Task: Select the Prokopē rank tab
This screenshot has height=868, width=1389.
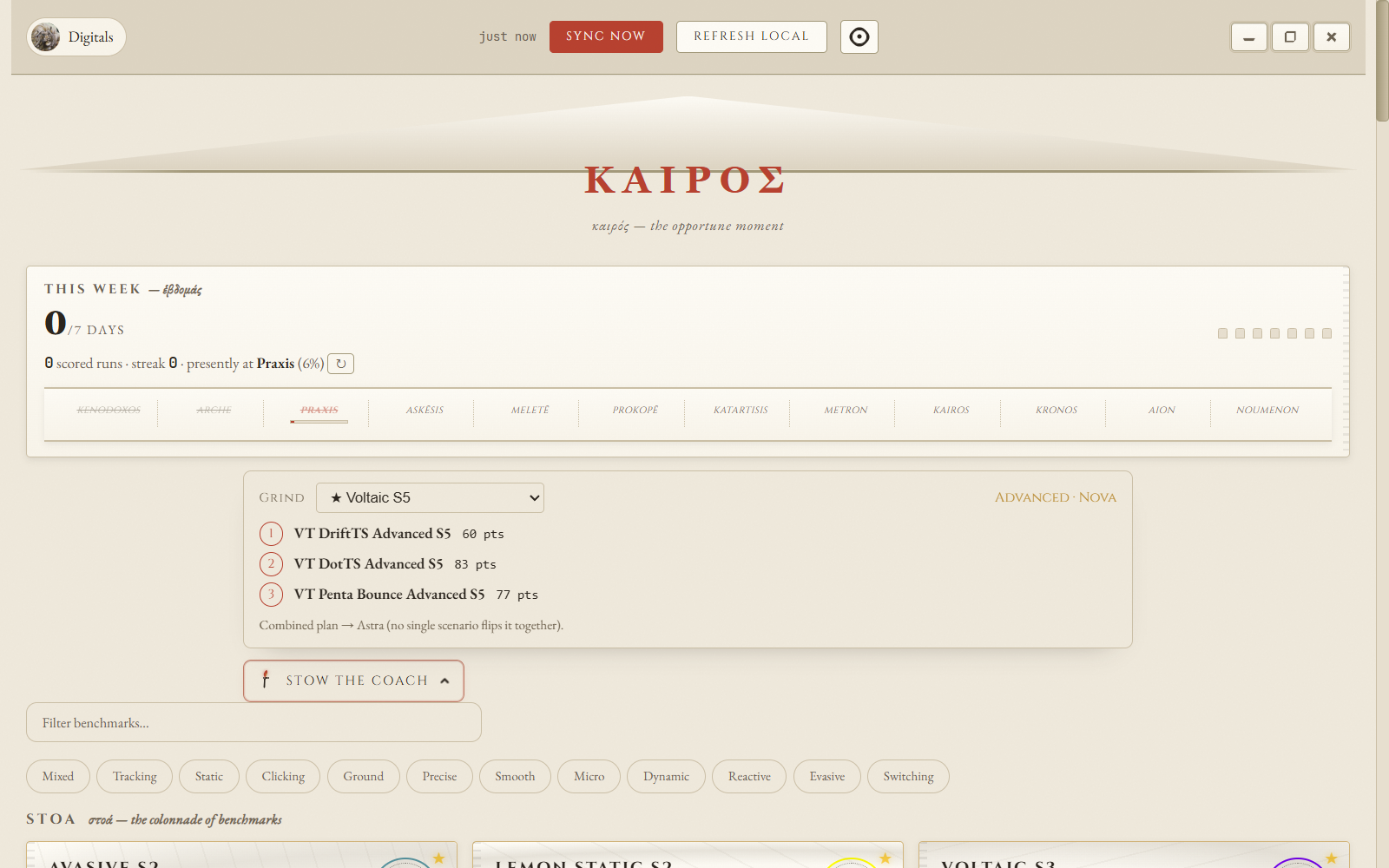Action: pos(635,410)
